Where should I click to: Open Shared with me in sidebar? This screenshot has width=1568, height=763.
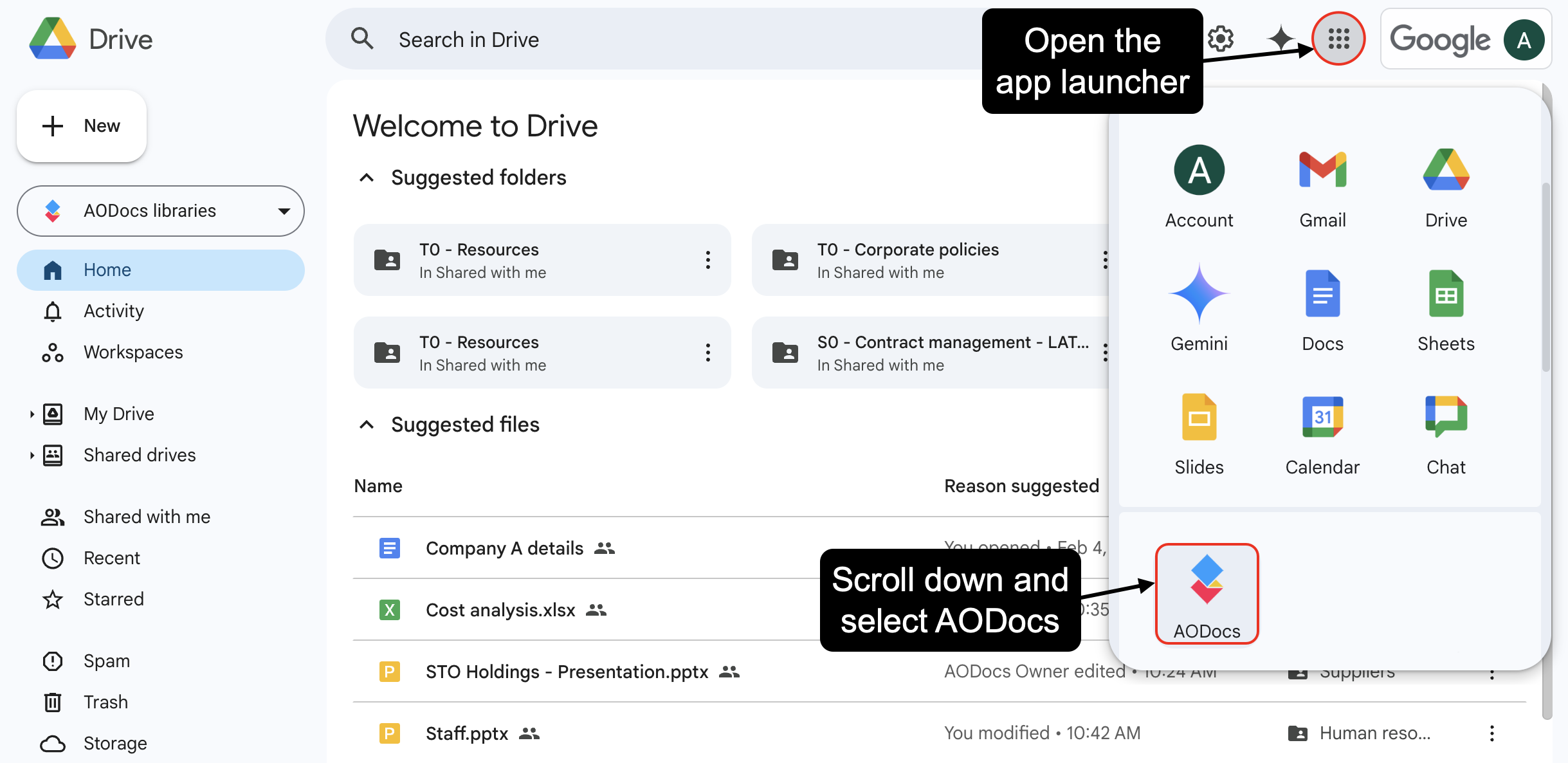point(161,517)
